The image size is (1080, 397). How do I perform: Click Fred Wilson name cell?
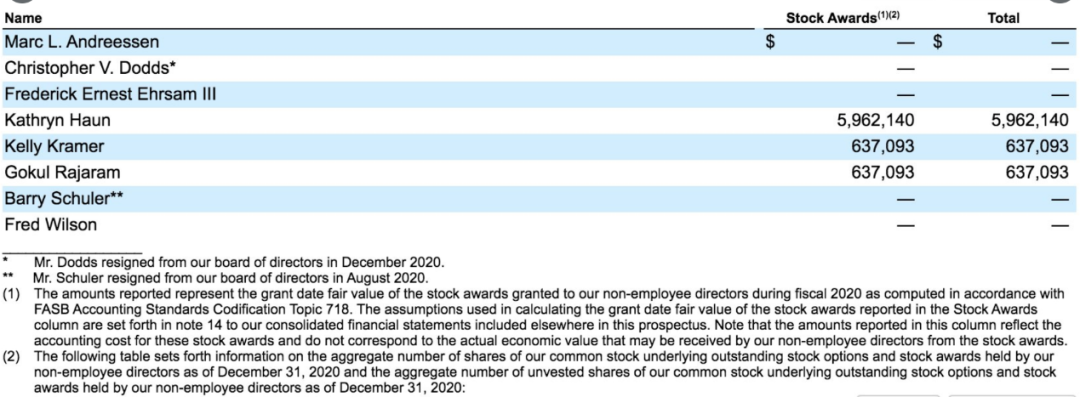[51, 225]
